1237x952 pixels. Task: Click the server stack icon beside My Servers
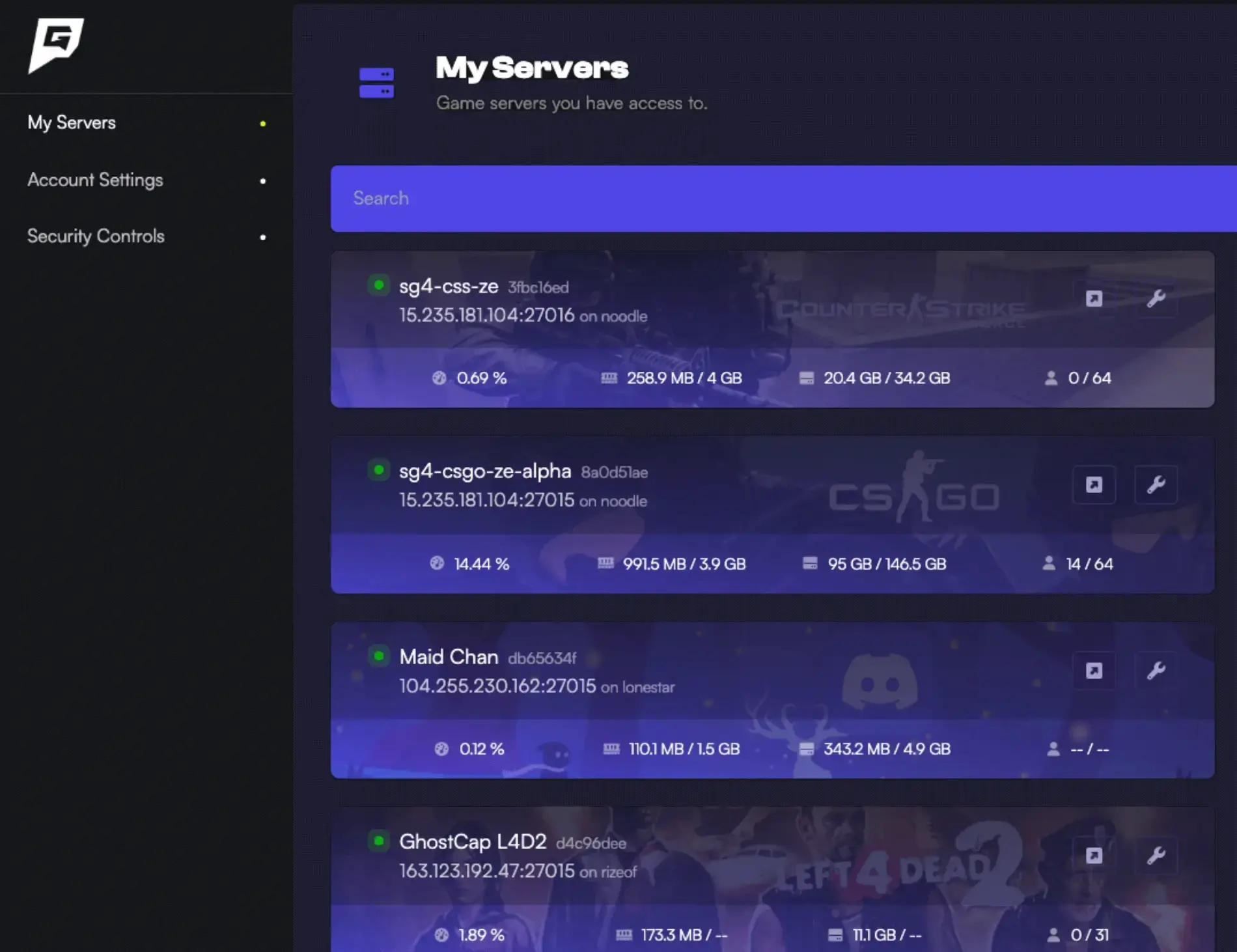click(376, 83)
